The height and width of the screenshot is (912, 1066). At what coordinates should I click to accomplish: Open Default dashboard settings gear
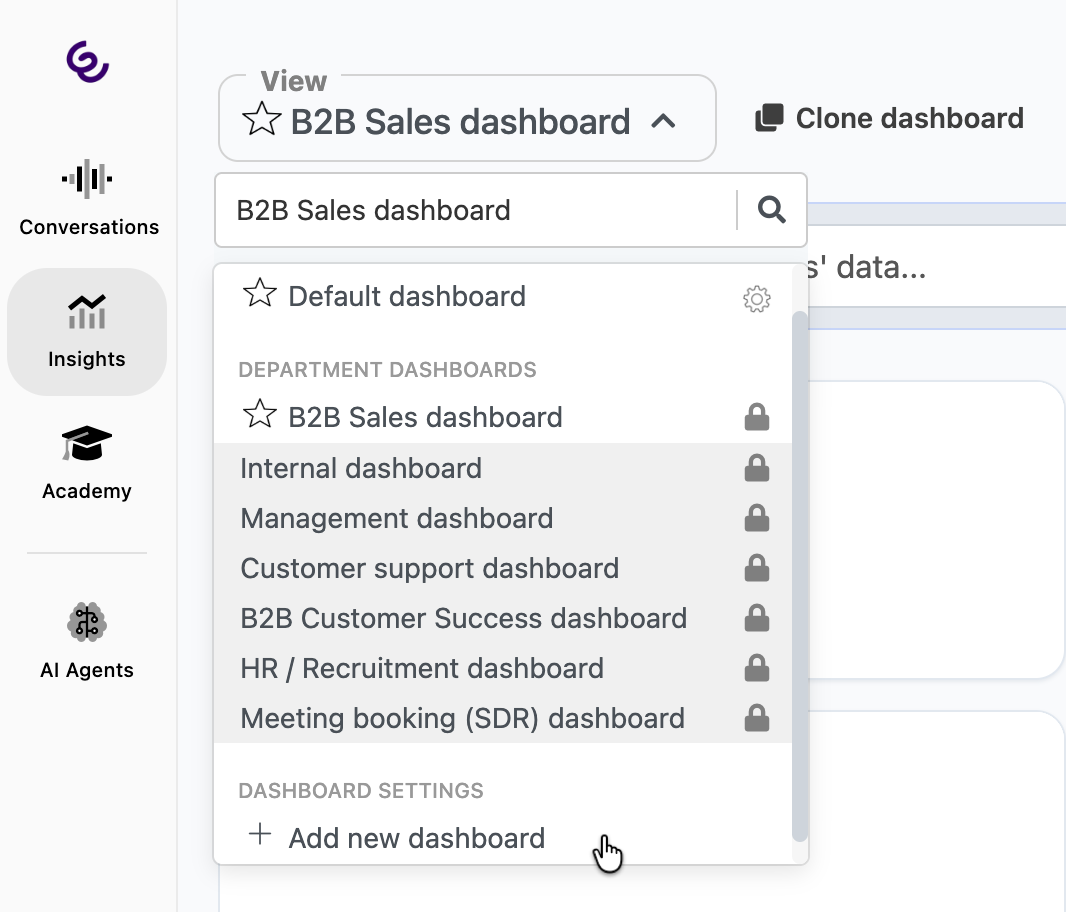(x=757, y=299)
